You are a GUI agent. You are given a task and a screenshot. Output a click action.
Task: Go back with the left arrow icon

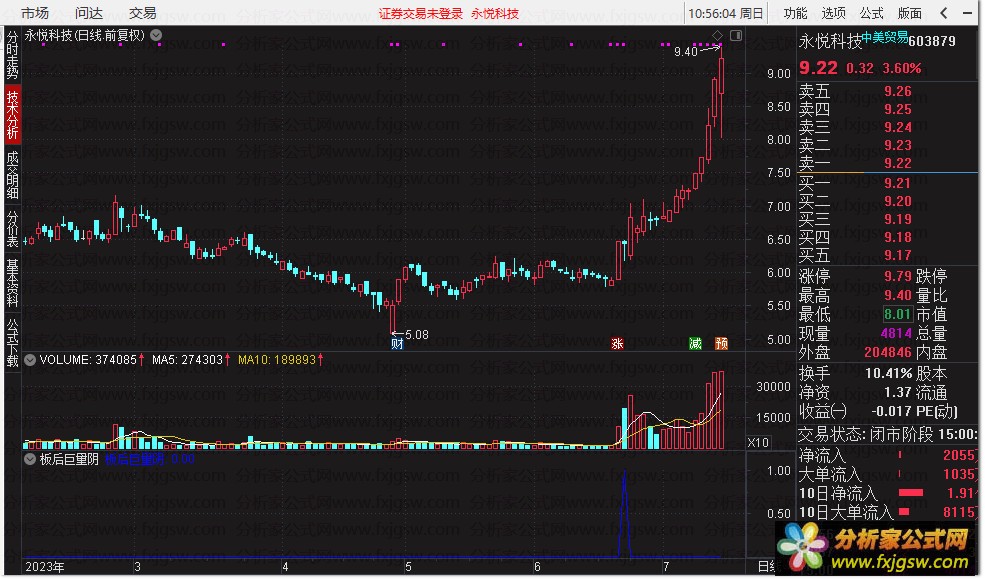[944, 13]
